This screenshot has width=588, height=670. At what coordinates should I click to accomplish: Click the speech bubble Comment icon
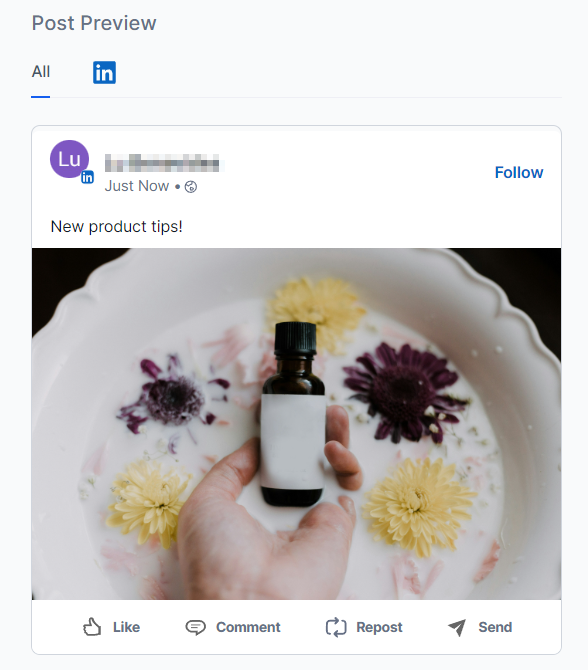coord(195,627)
